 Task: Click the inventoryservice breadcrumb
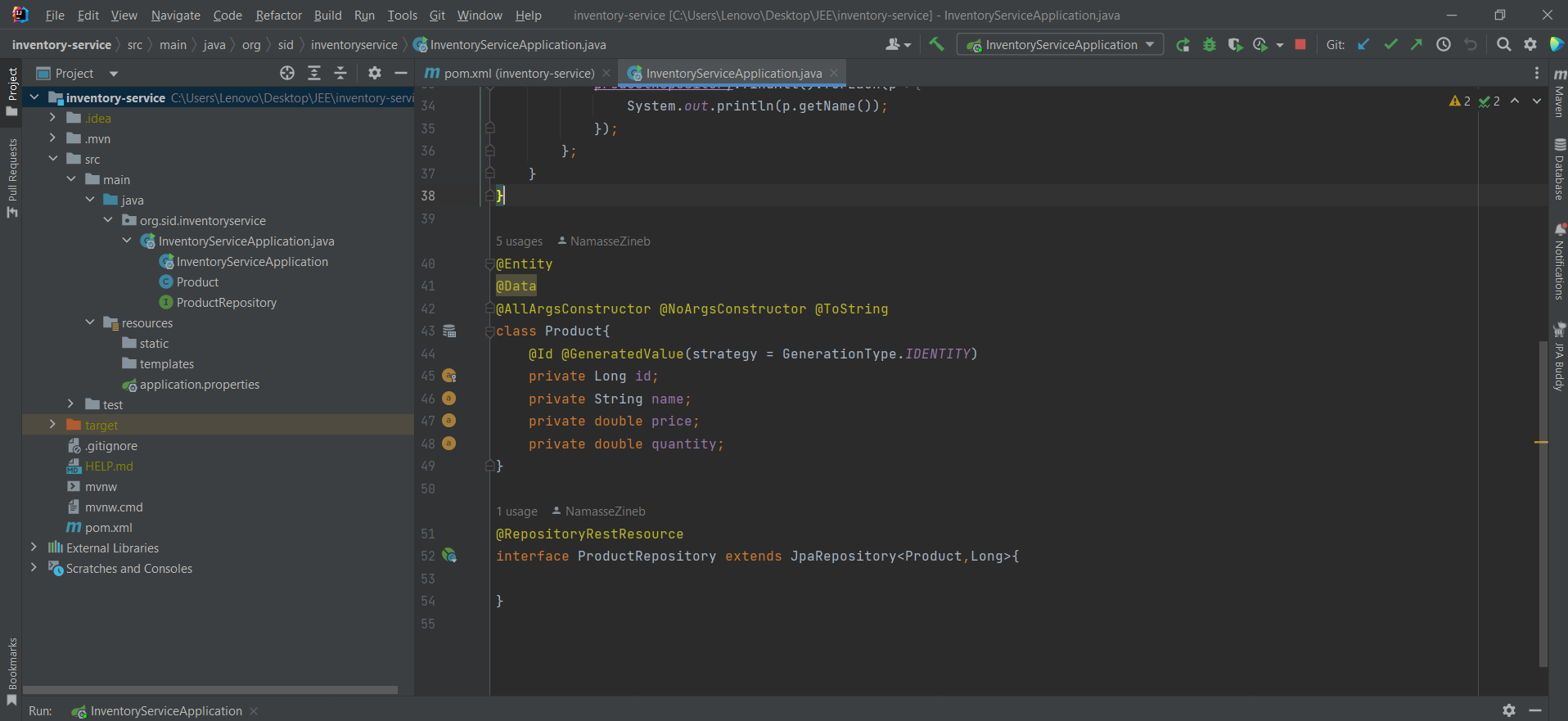click(354, 45)
